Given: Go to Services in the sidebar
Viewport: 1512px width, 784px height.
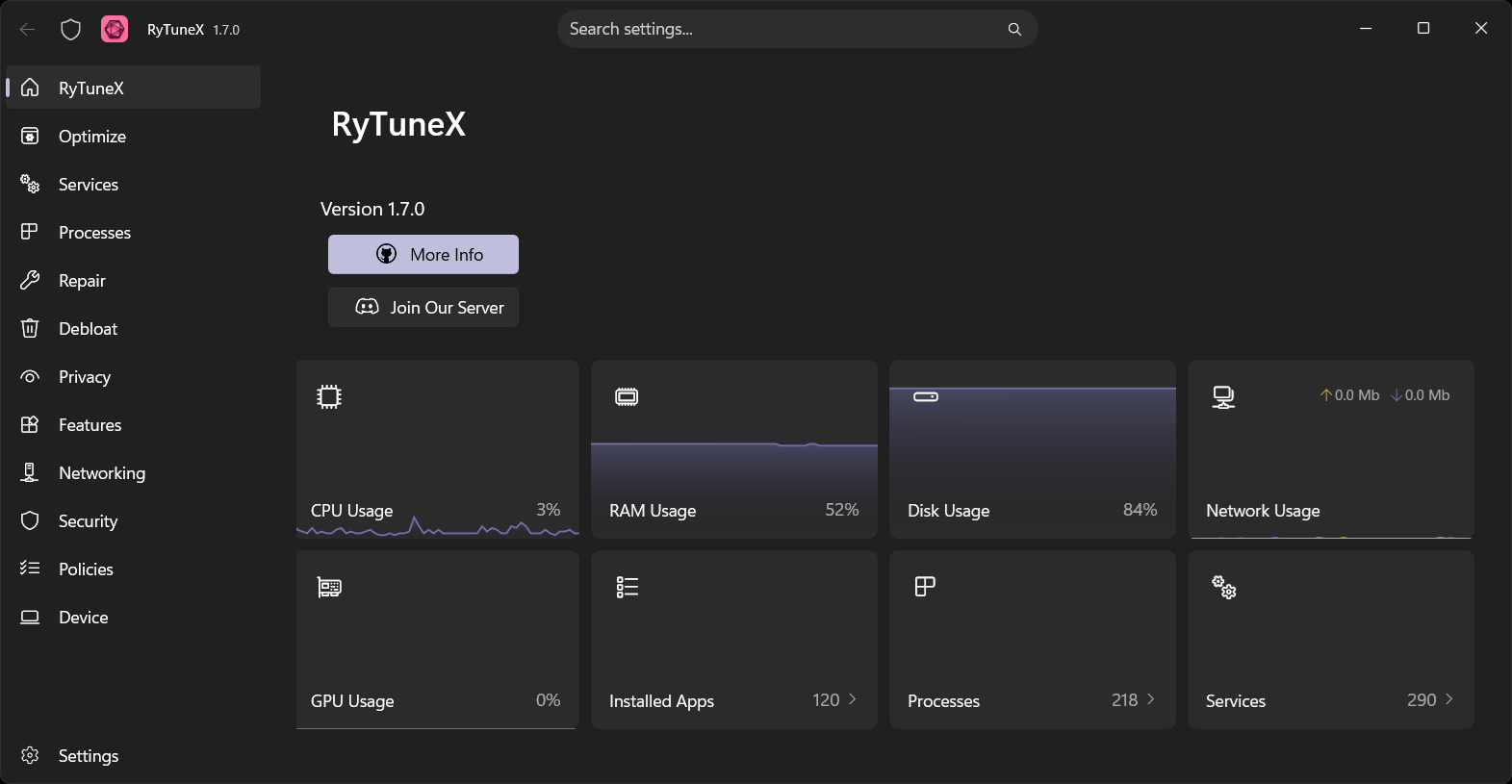Looking at the screenshot, I should (133, 184).
